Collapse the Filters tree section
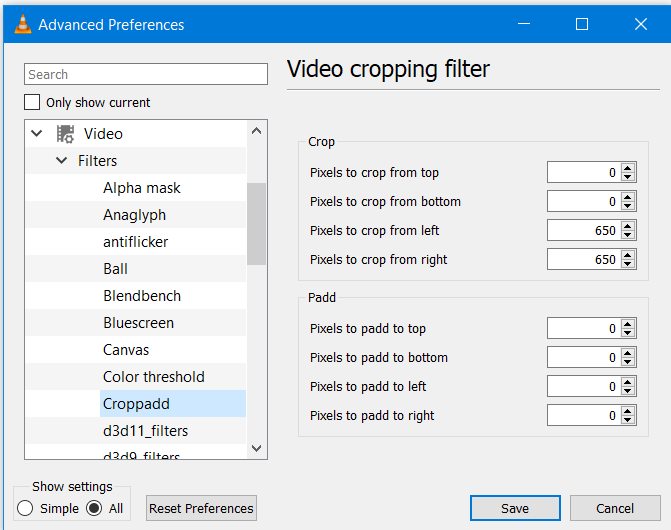Image resolution: width=671 pixels, height=530 pixels. [x=61, y=161]
